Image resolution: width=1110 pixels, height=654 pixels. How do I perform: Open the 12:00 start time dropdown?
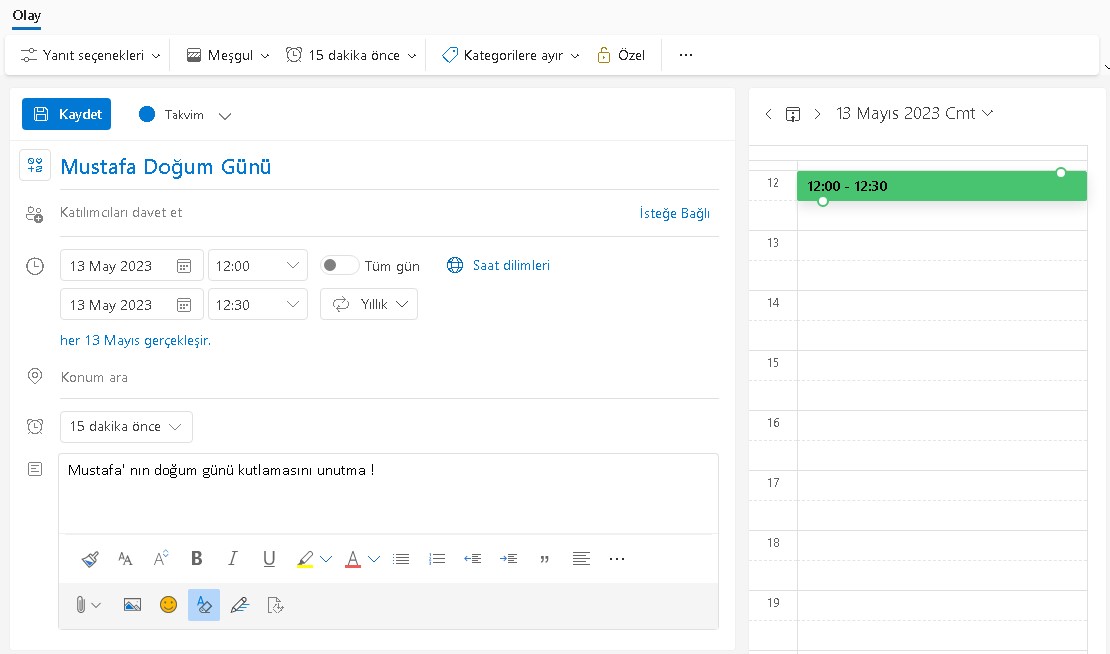(x=257, y=265)
